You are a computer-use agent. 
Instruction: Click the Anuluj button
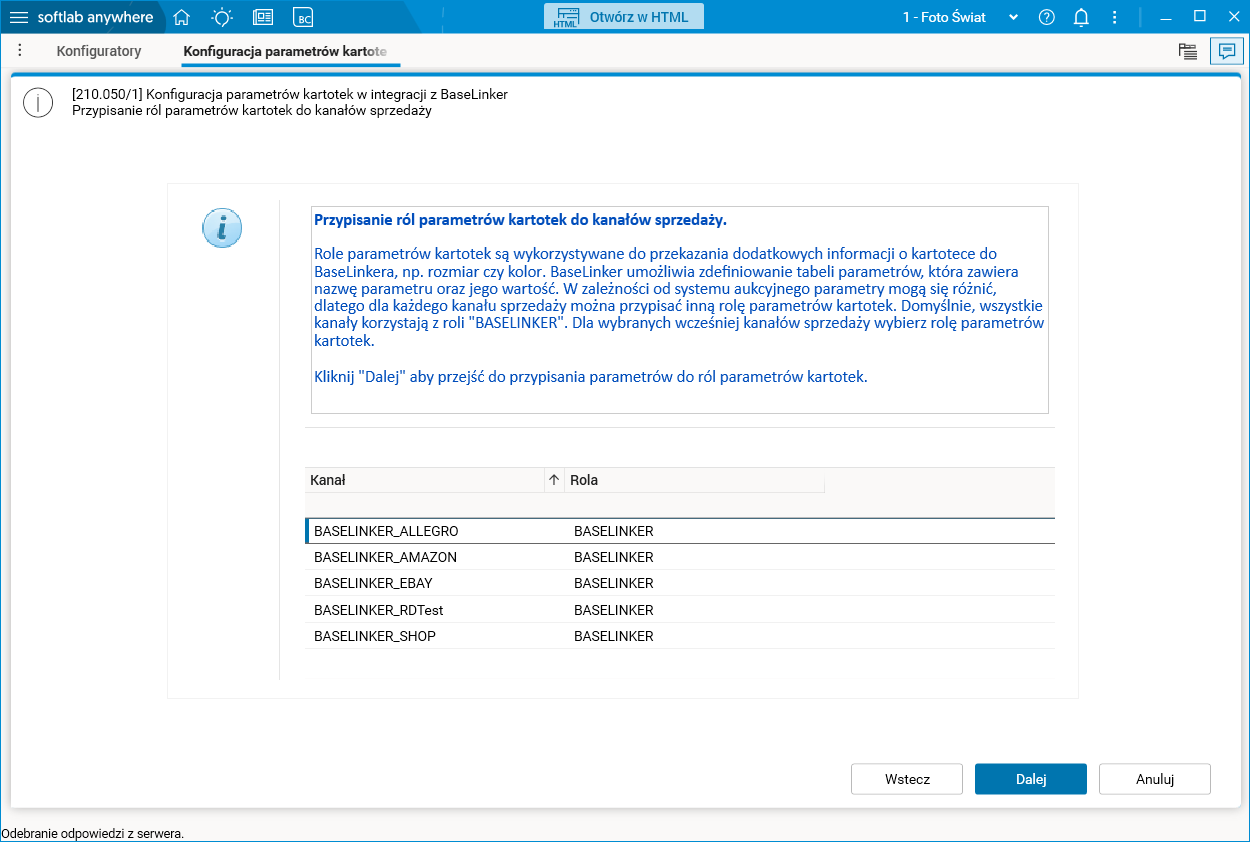(1155, 779)
